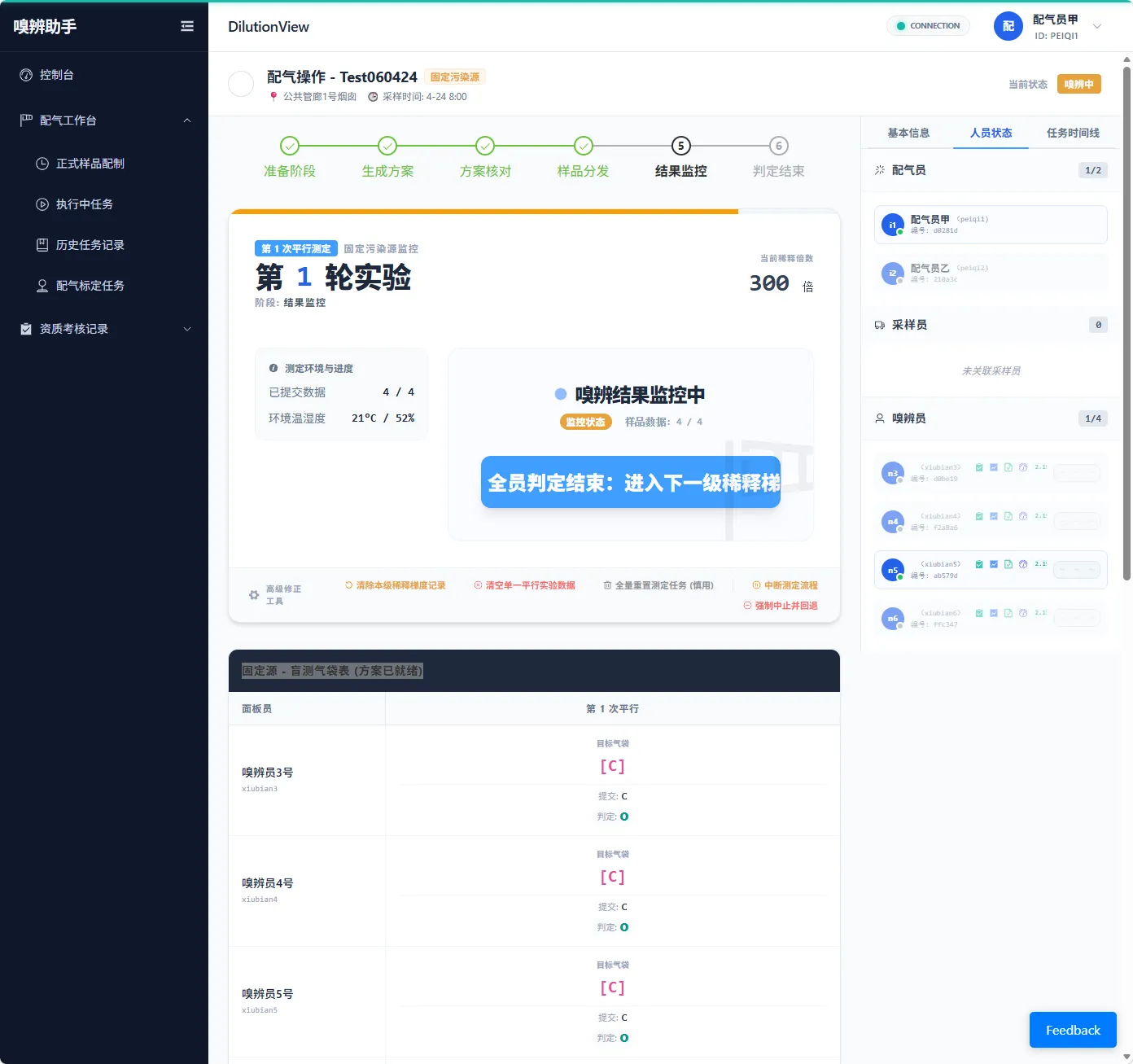This screenshot has width=1133, height=1064.
Task: Click 清除本级稀释梯度记录 link
Action: (x=396, y=585)
